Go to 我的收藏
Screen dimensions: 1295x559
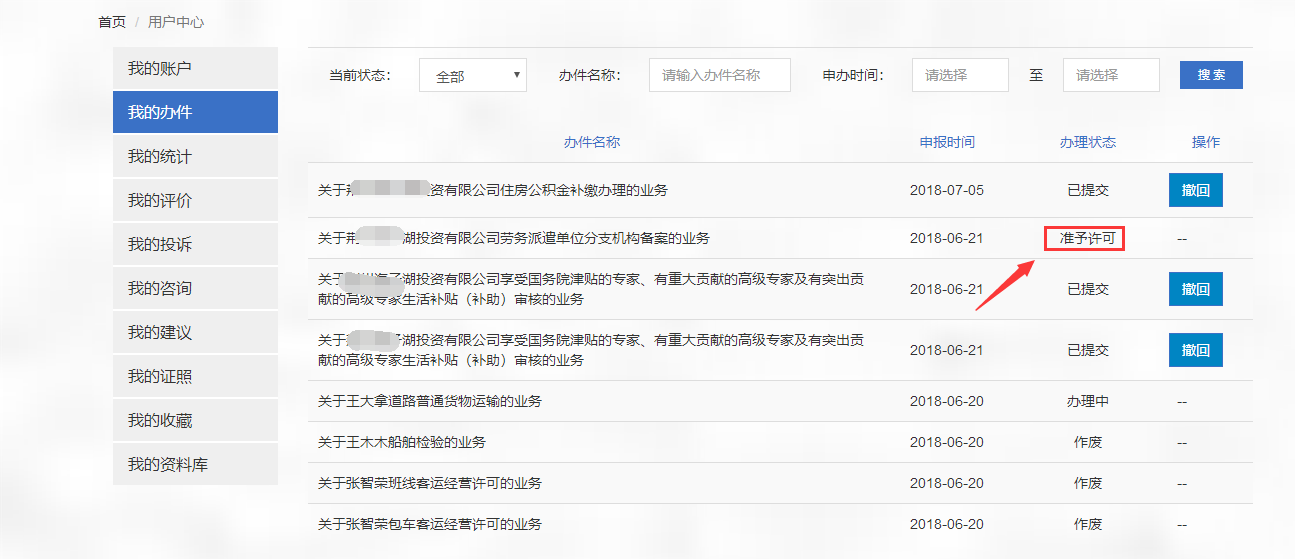click(195, 421)
